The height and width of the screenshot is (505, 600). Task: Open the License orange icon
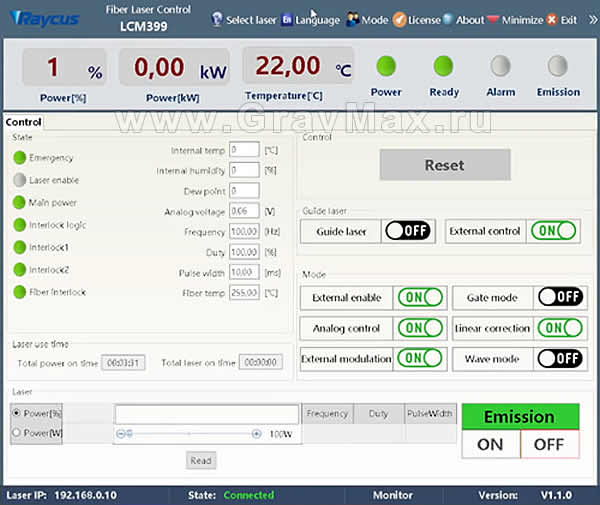coord(399,20)
